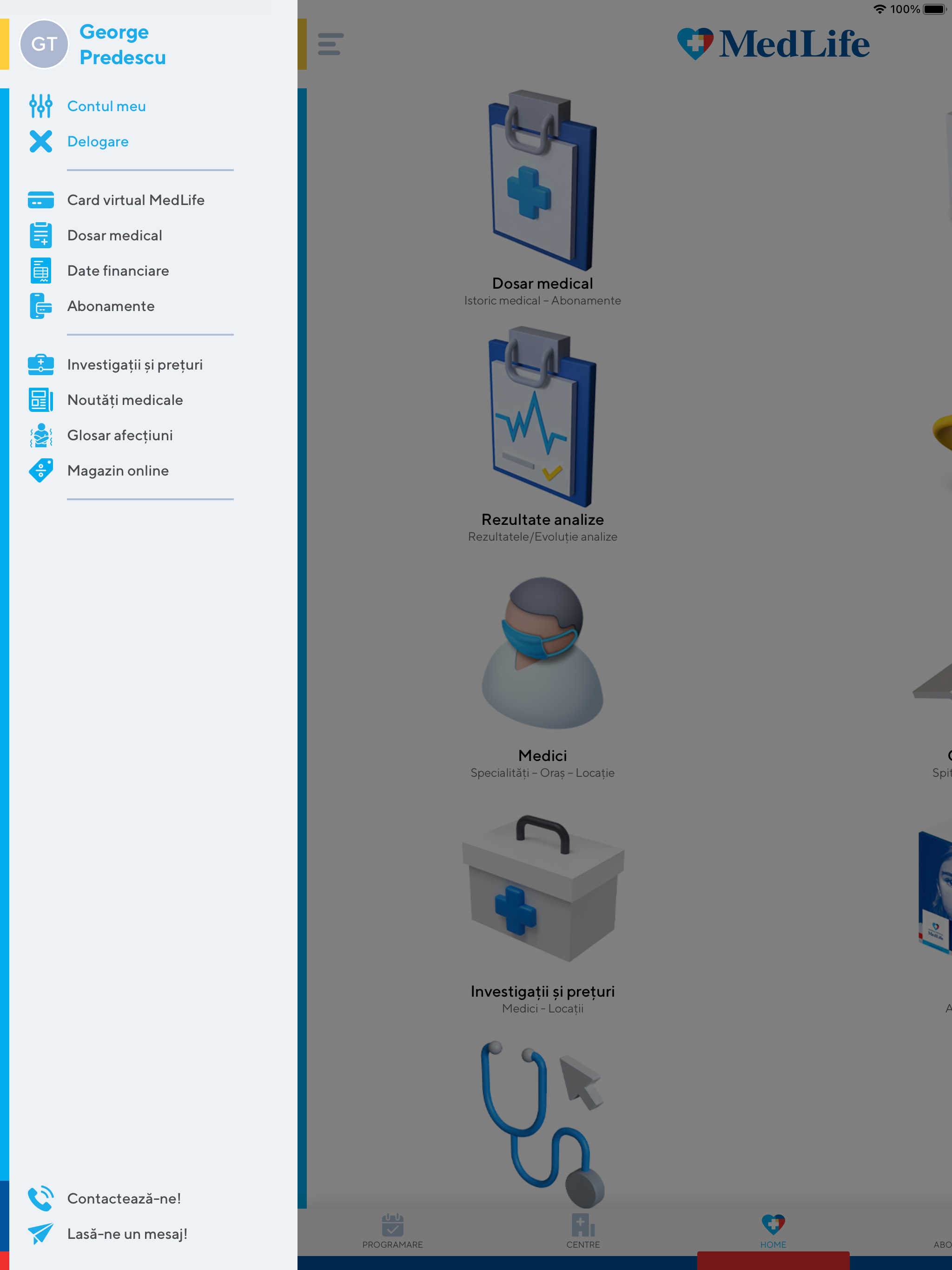Image resolution: width=952 pixels, height=1270 pixels.
Task: Switch to the CENTRE bottom tab
Action: (x=583, y=1231)
